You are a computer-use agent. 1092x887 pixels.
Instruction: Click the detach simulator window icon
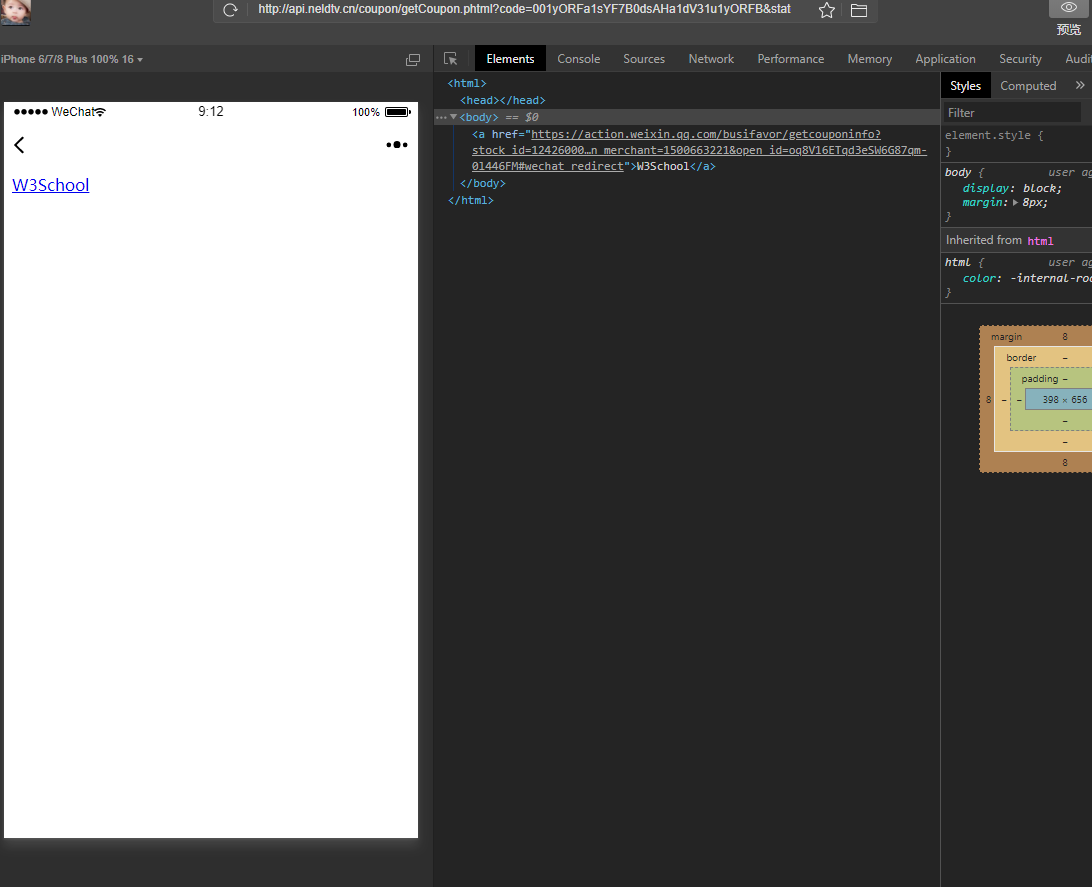[x=413, y=60]
